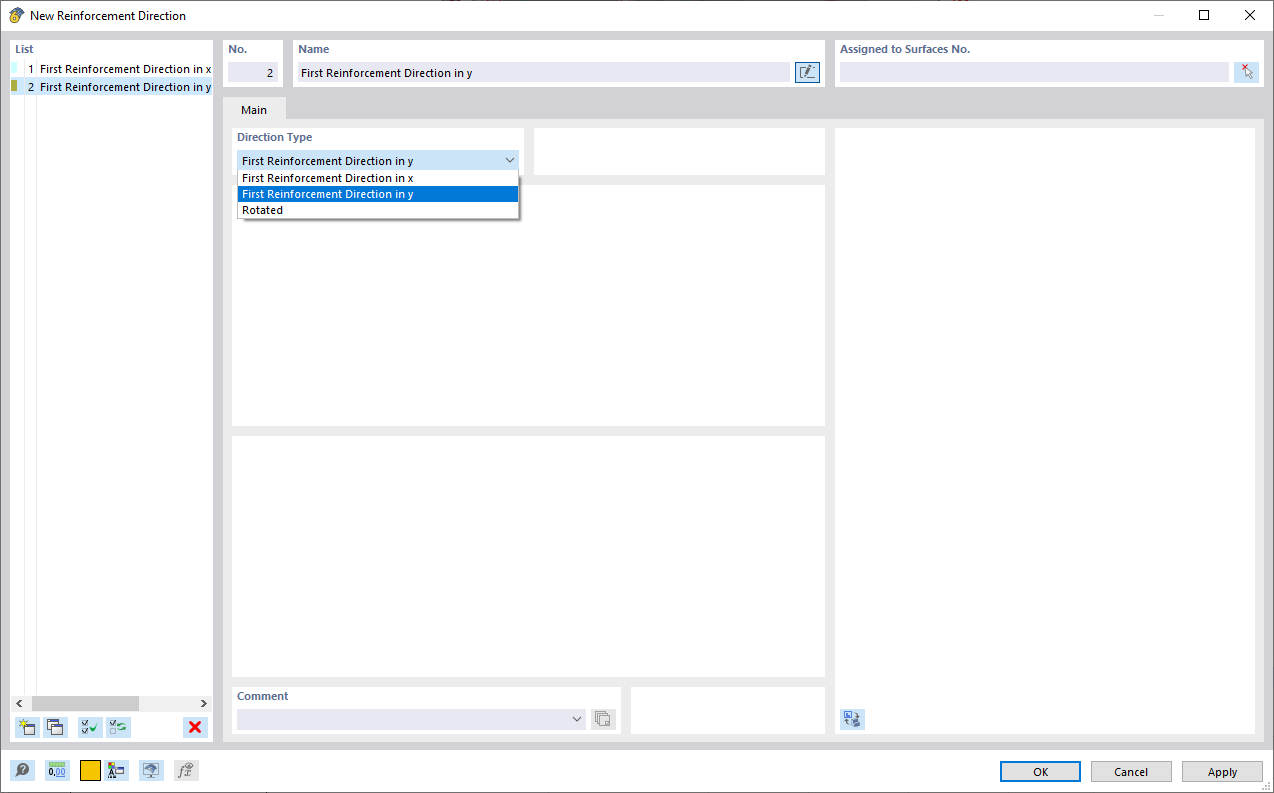This screenshot has height=793, width=1274.
Task: Click the transfer icon below the graphics panel
Action: click(852, 719)
